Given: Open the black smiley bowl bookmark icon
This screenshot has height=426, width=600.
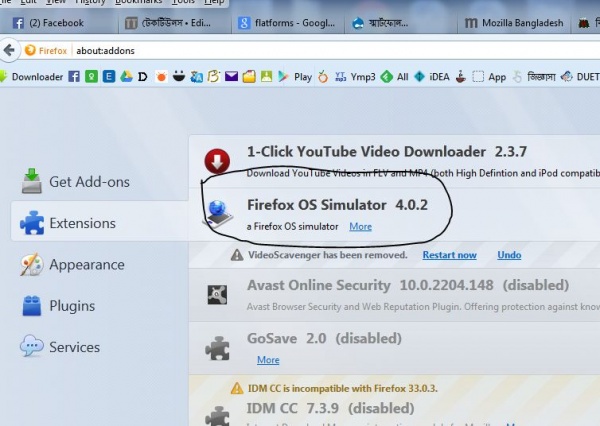Looking at the screenshot, I should coord(179,77).
